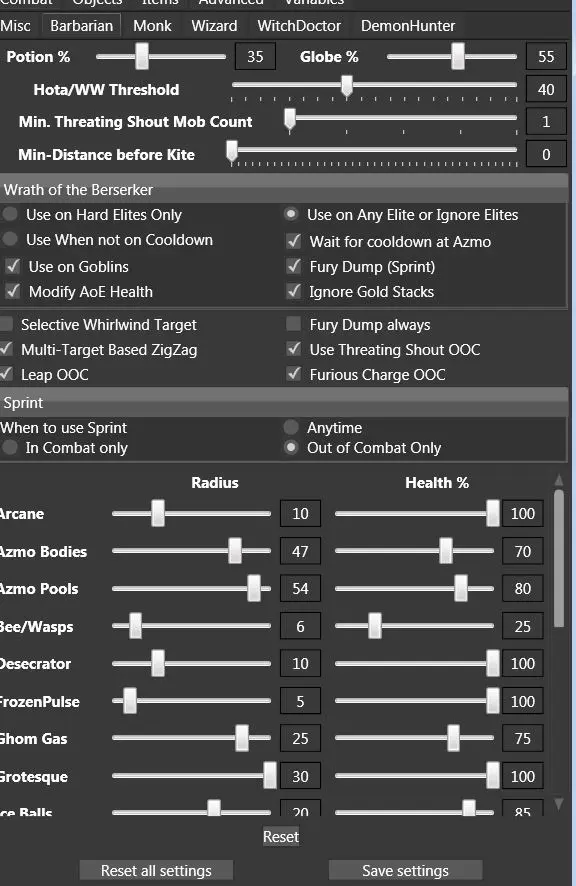Click the Potion % slider handle

(142, 57)
